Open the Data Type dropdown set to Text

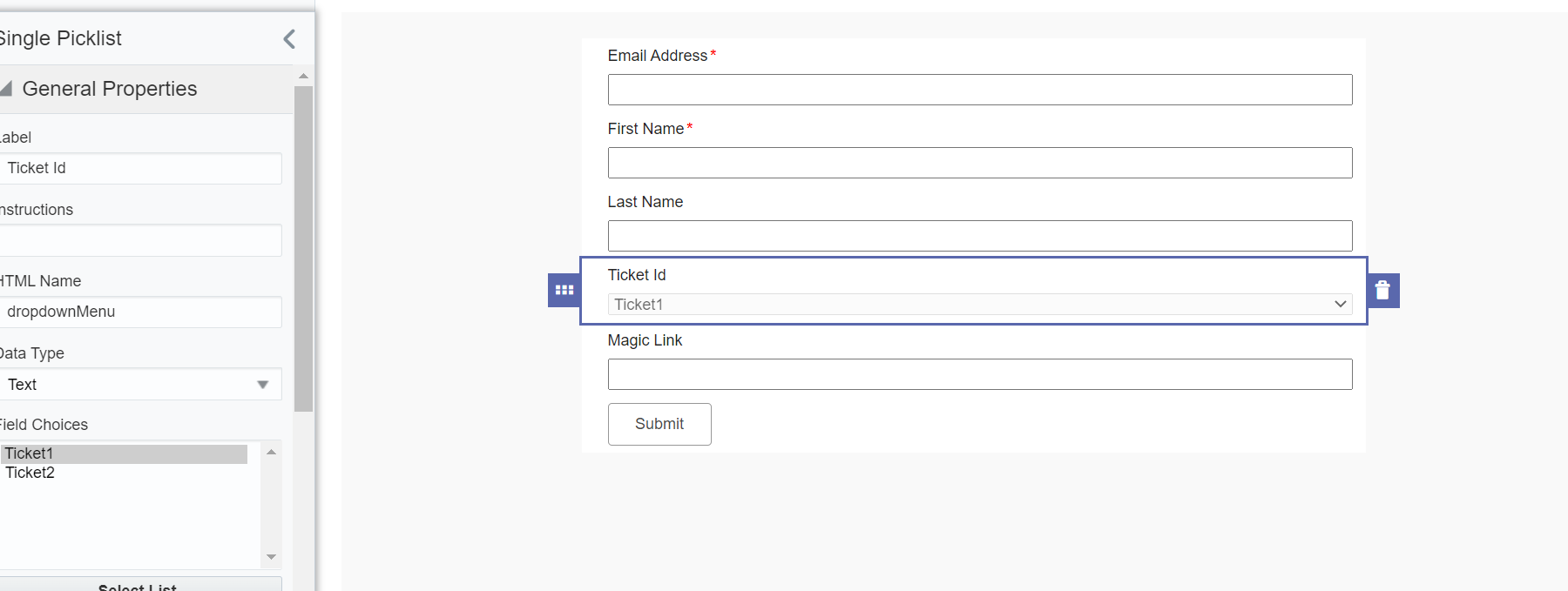139,384
